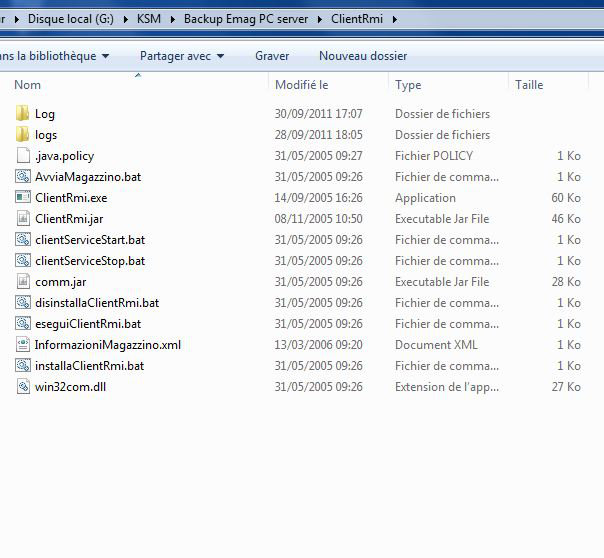Image resolution: width=604 pixels, height=558 pixels.
Task: Select the ClientRmi.exe application icon
Action: pos(23,198)
